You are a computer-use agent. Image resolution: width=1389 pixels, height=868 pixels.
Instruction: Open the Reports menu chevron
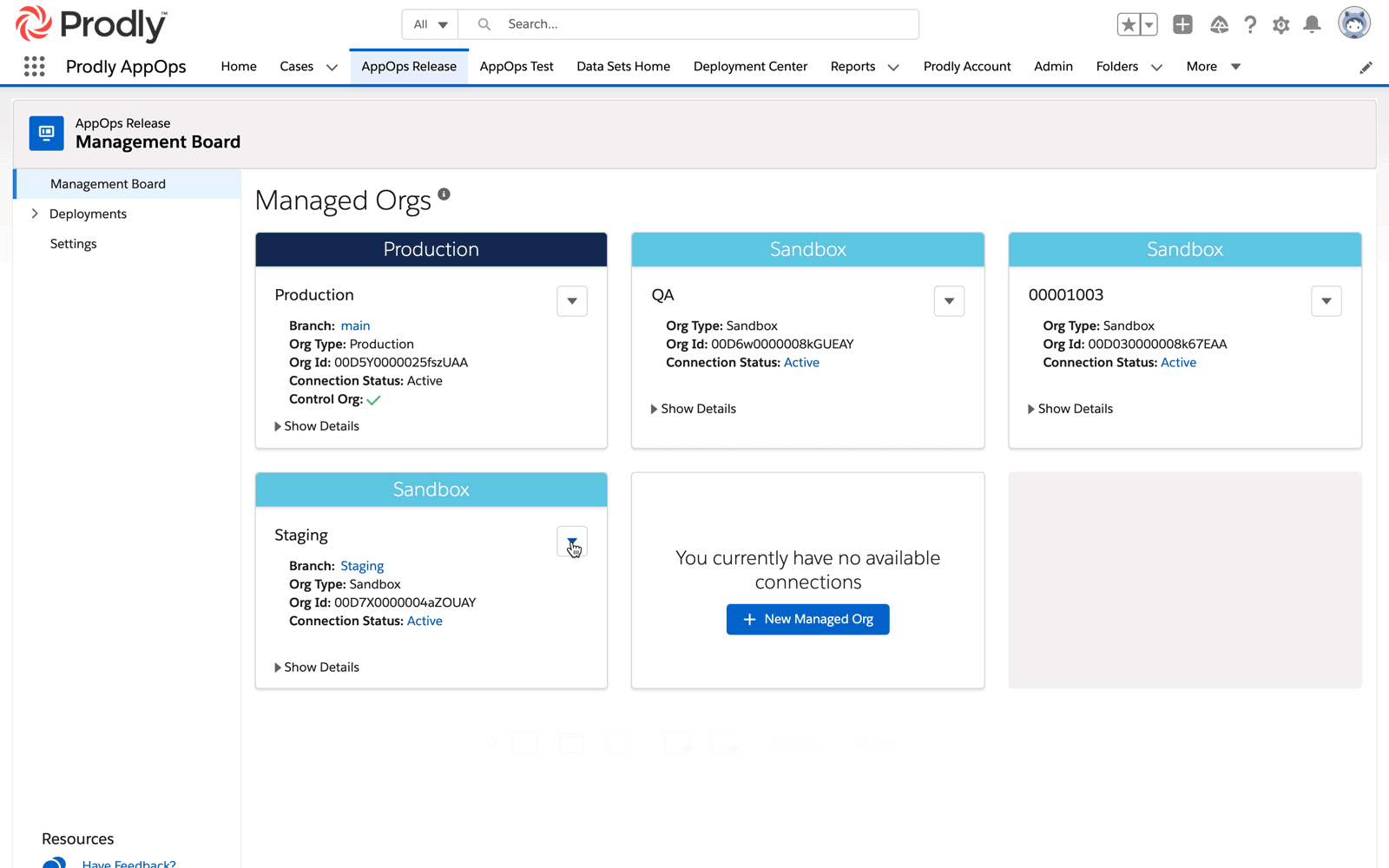point(894,67)
